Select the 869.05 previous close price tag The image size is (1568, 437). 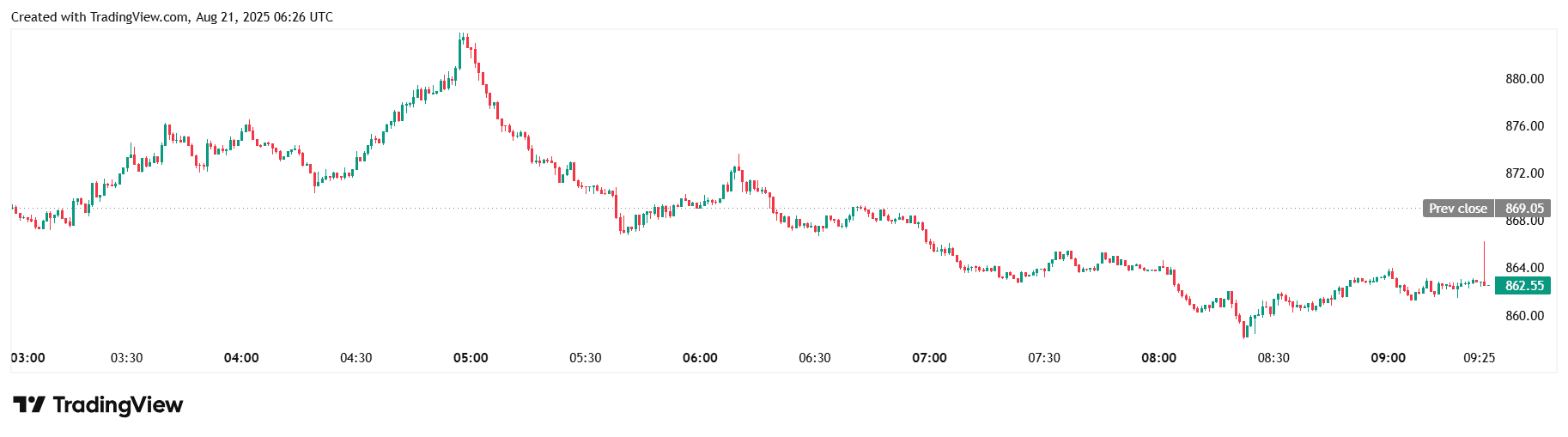pos(1524,209)
